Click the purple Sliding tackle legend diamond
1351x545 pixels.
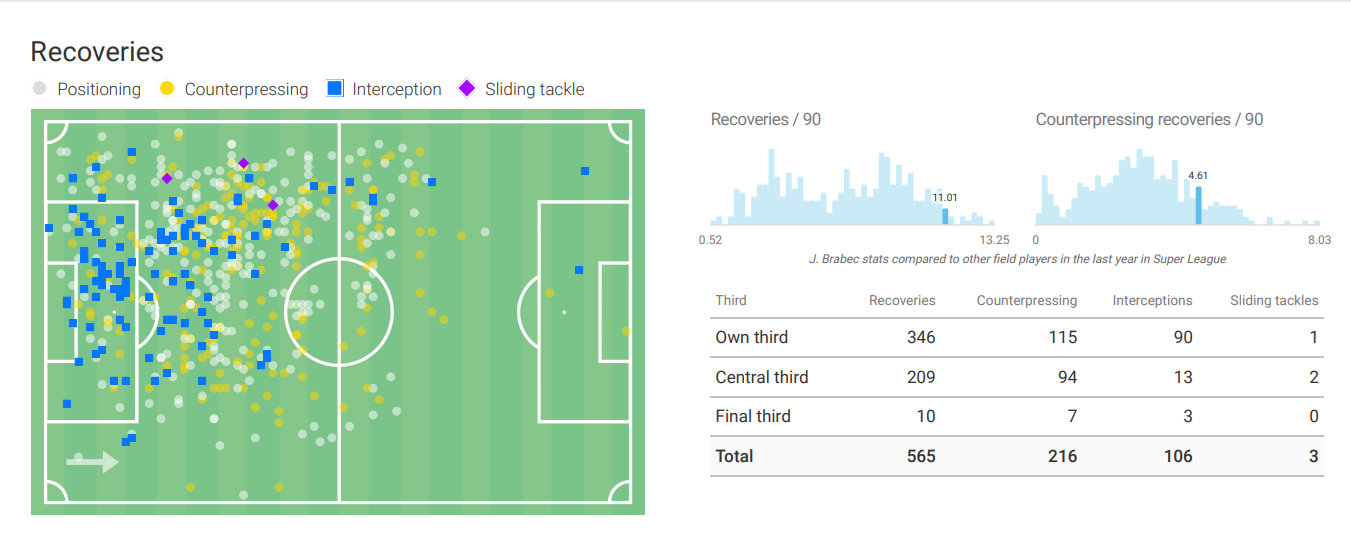pyautogui.click(x=467, y=89)
